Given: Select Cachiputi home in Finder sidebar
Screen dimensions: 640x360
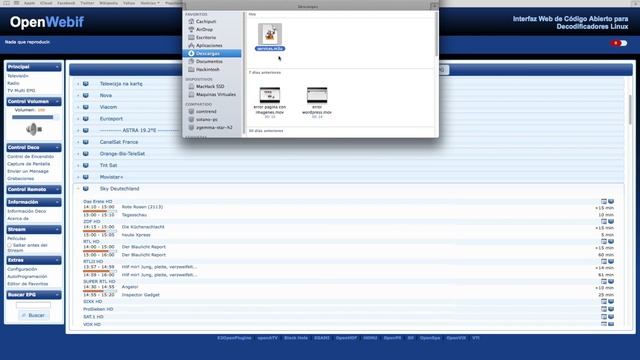Looking at the screenshot, I should pos(206,21).
